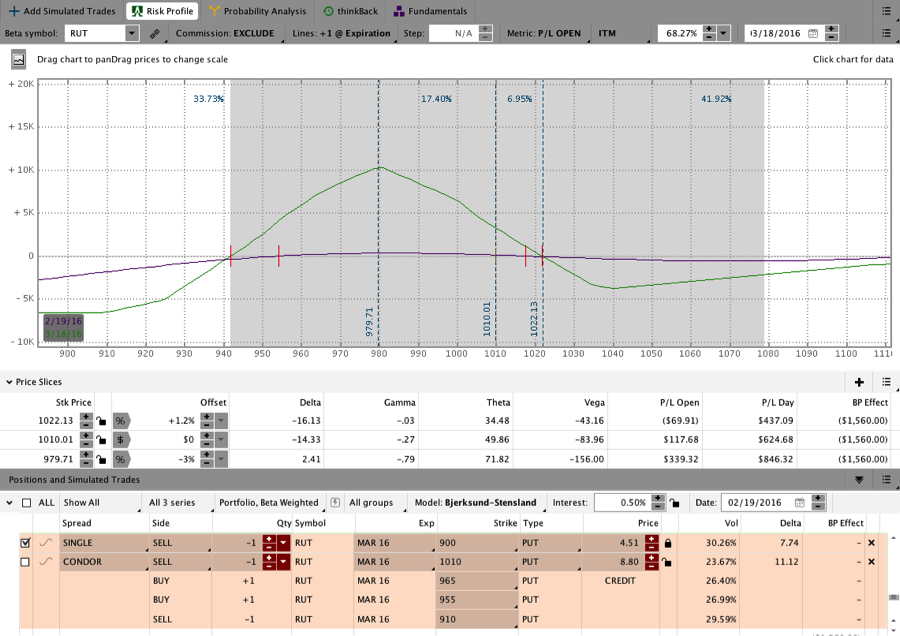Enable the CONDOR spread checkbox
The height and width of the screenshot is (636, 900).
(x=25, y=562)
